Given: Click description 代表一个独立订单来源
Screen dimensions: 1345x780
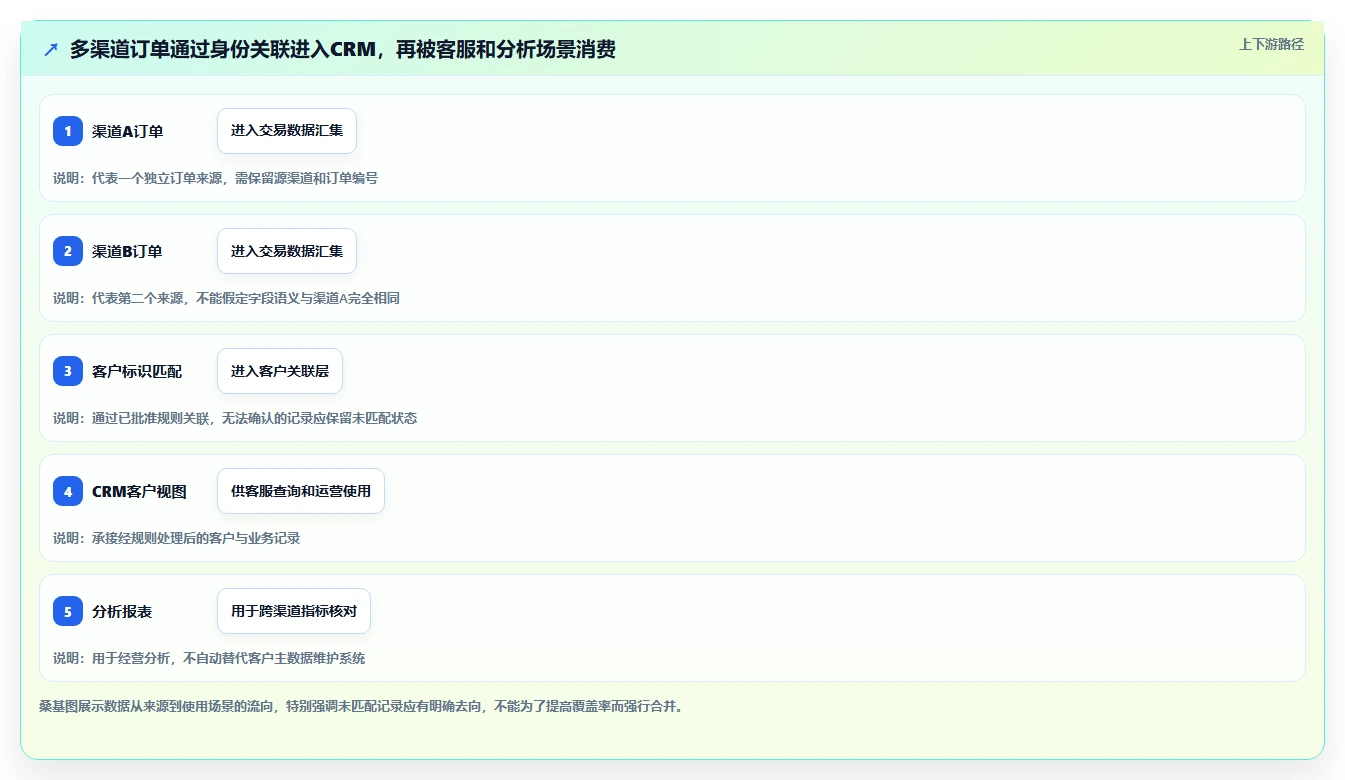Looking at the screenshot, I should [215, 178].
